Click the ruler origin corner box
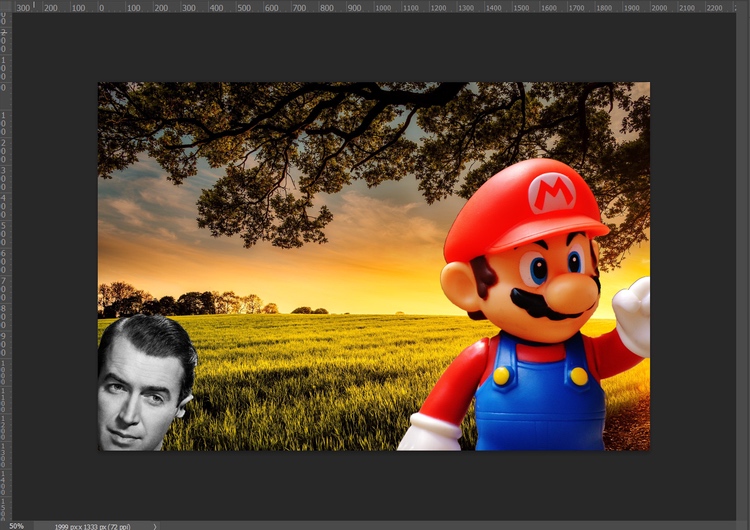 point(6,6)
